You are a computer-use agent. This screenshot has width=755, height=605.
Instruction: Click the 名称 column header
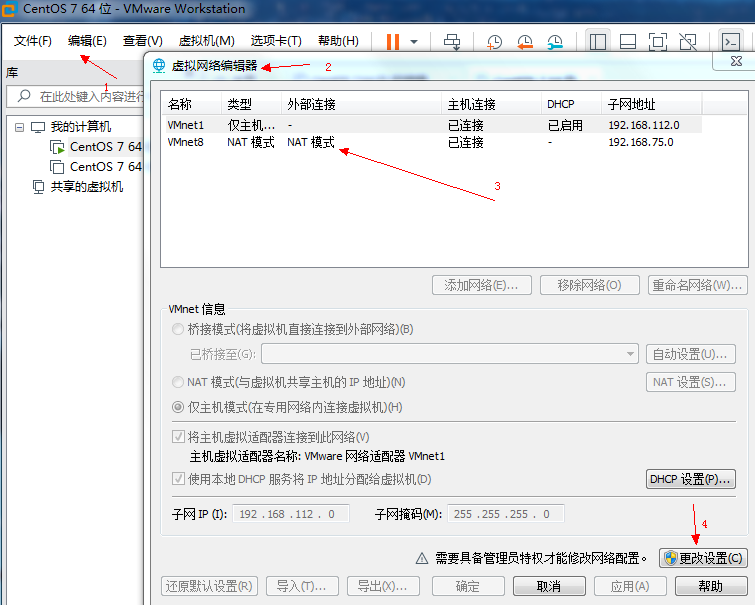pos(192,104)
